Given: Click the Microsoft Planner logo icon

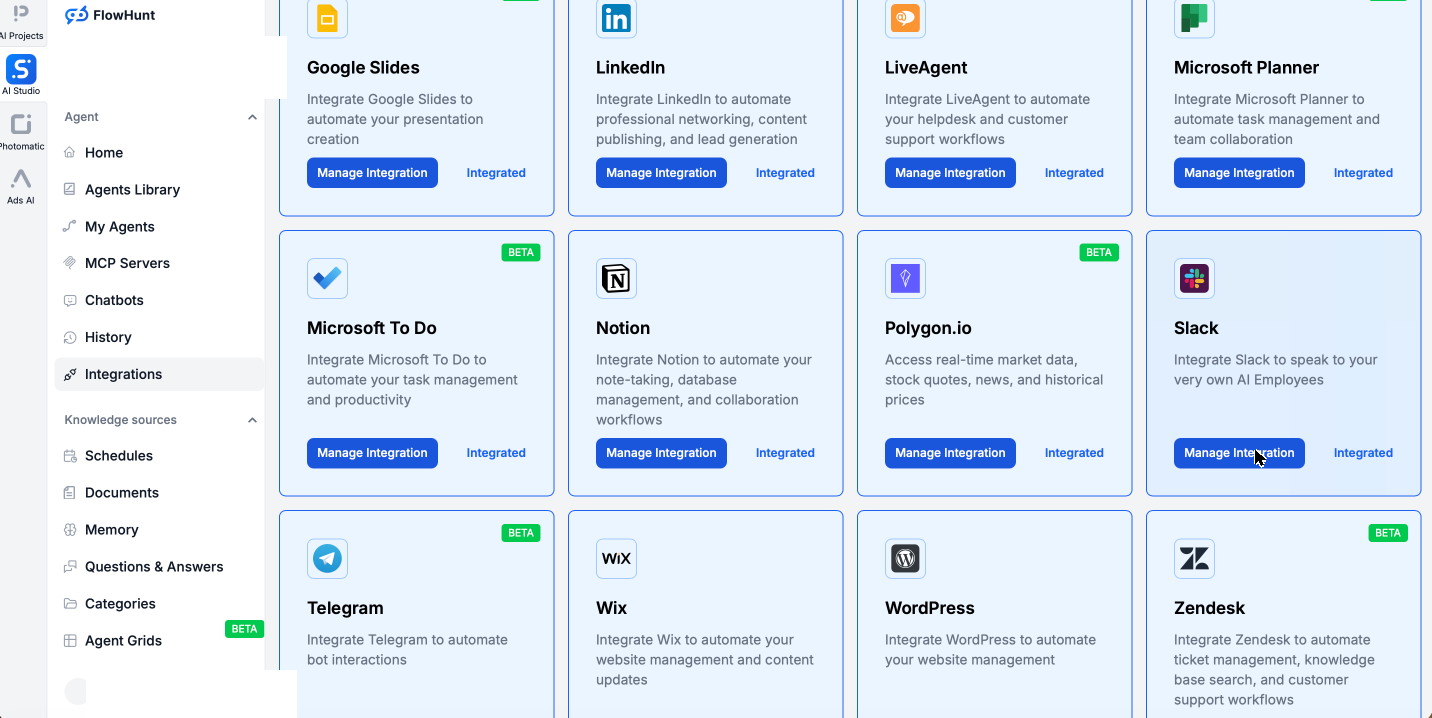Looking at the screenshot, I should (1194, 19).
